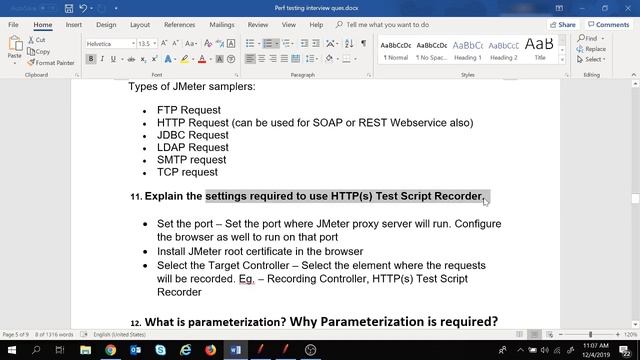Justify the paragraph text

[x=284, y=59]
